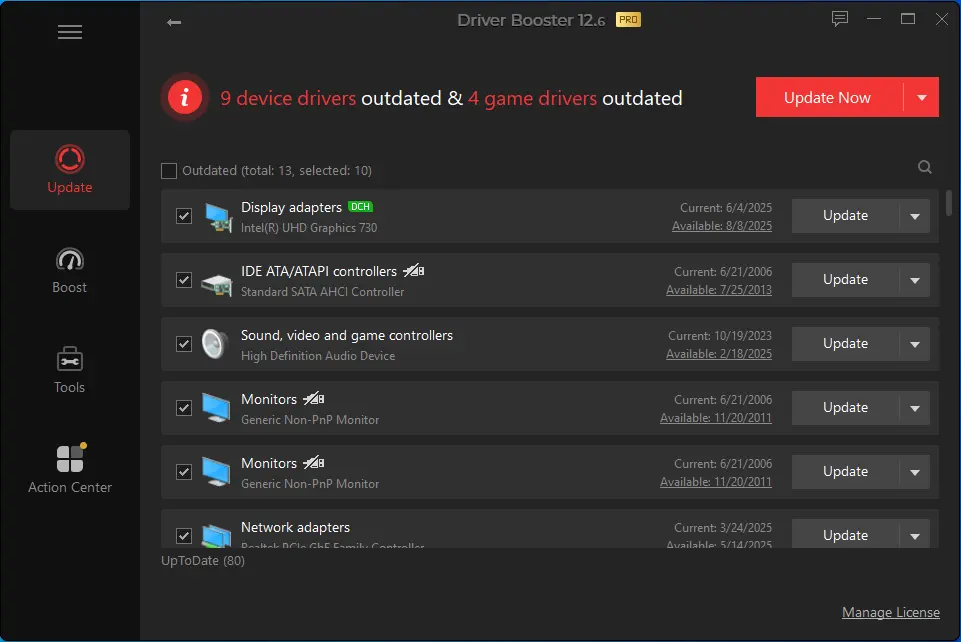Viewport: 961px width, 642px height.
Task: Open the search magnifier icon
Action: (x=925, y=167)
